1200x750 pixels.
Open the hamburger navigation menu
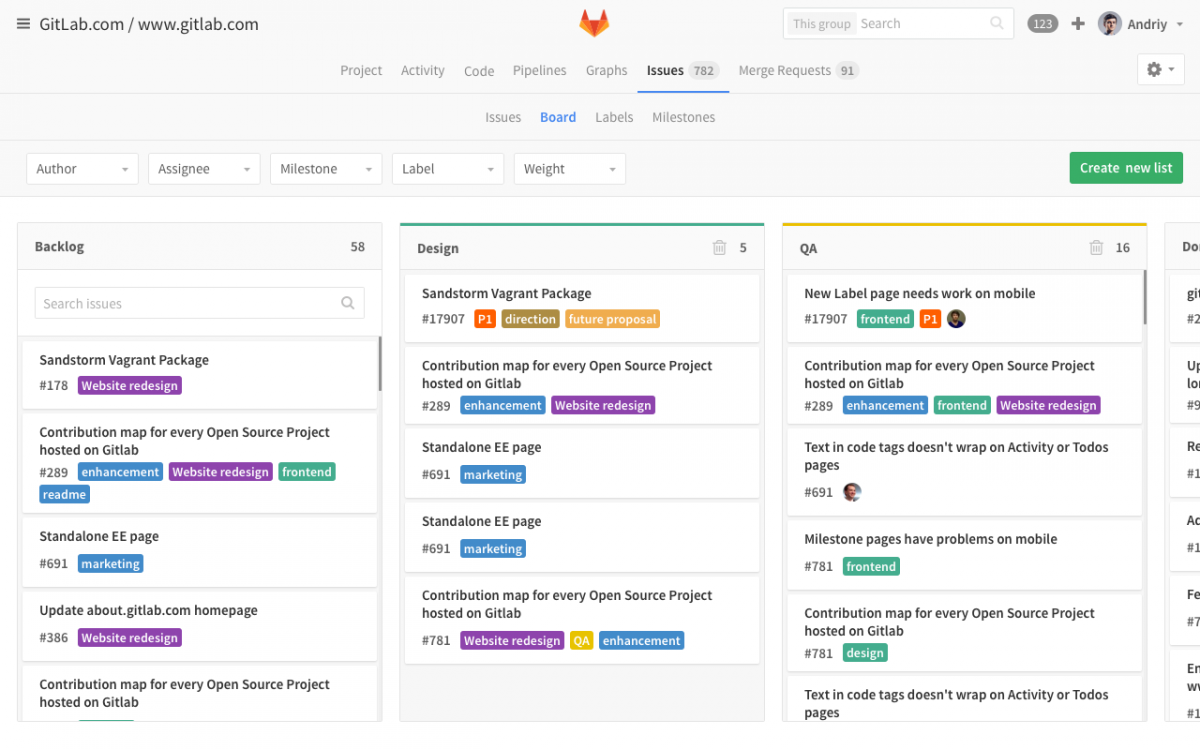23,24
